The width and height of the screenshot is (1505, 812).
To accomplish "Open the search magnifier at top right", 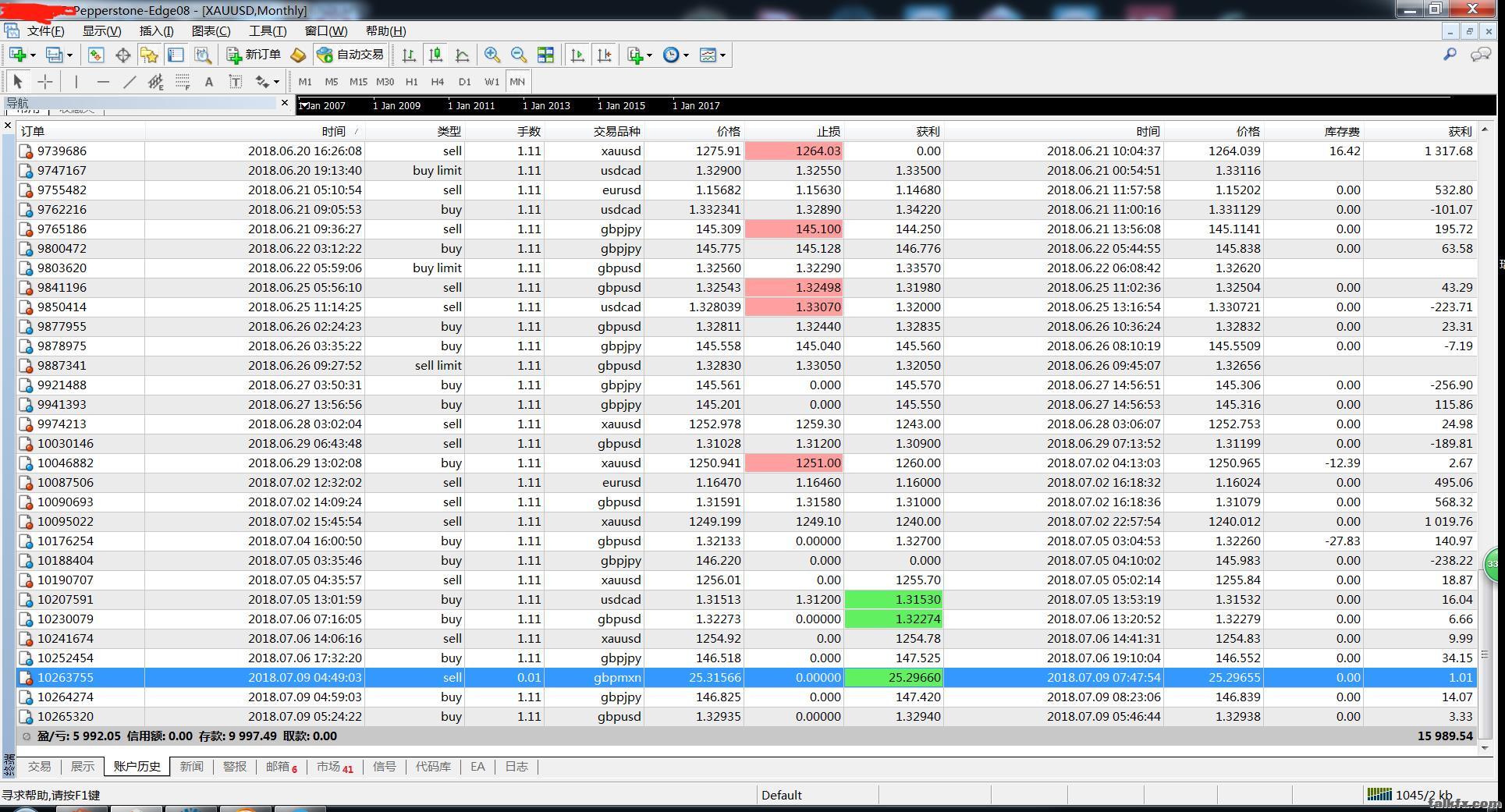I will click(1450, 55).
